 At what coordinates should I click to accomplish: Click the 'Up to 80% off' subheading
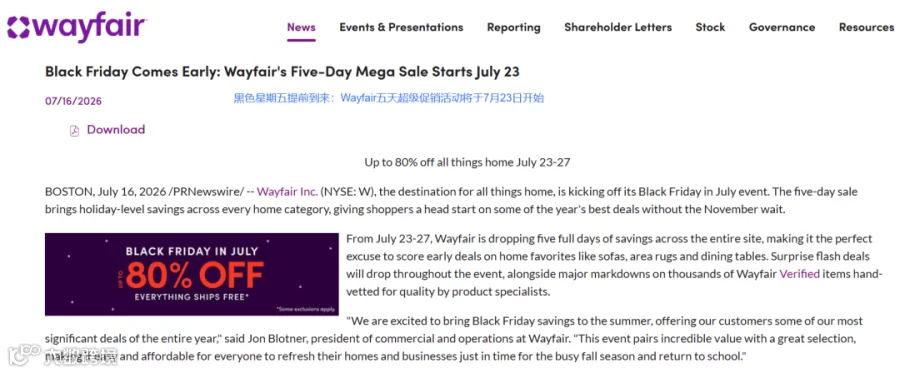tap(467, 162)
